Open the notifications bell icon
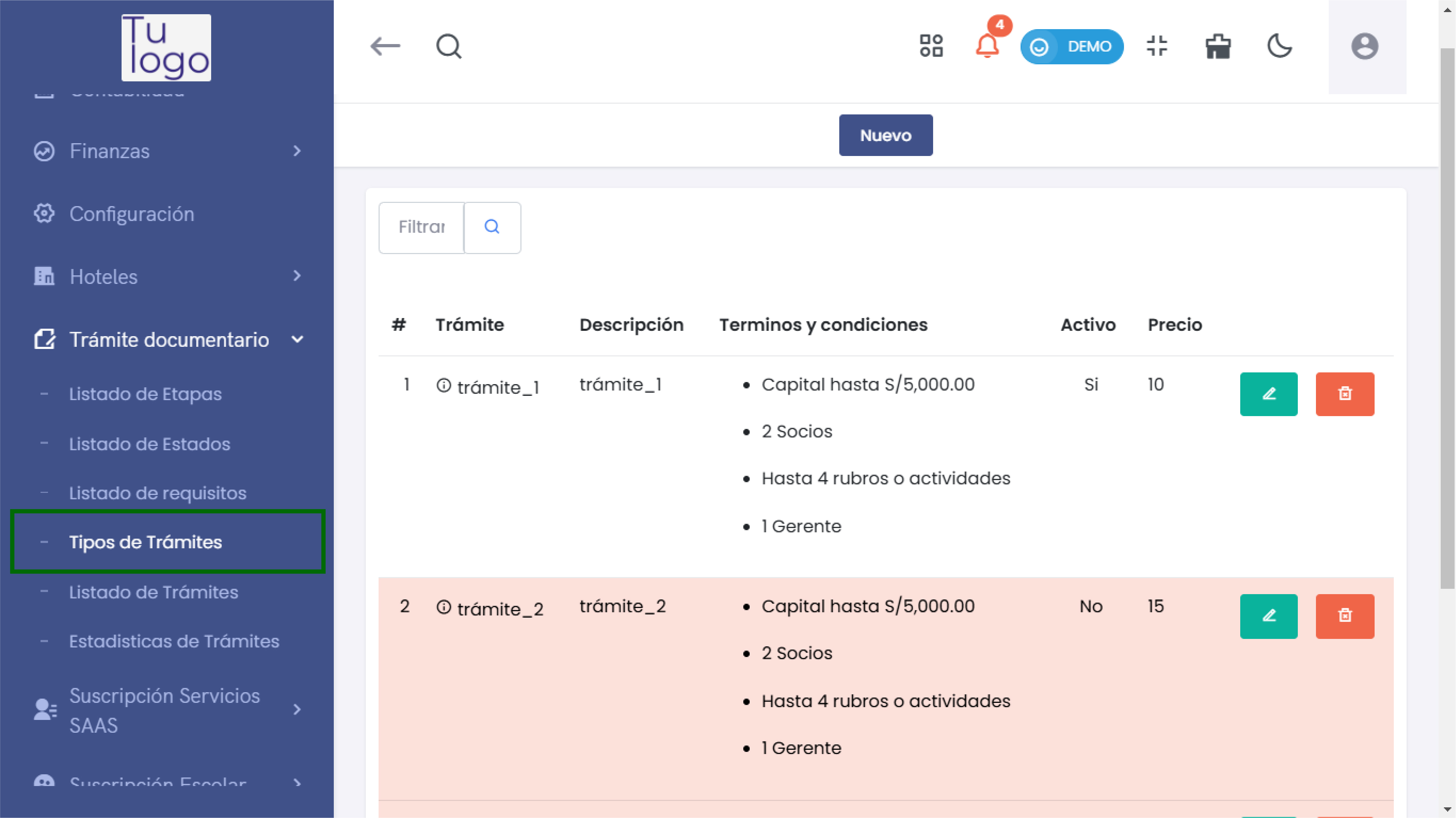1456x818 pixels. [987, 46]
